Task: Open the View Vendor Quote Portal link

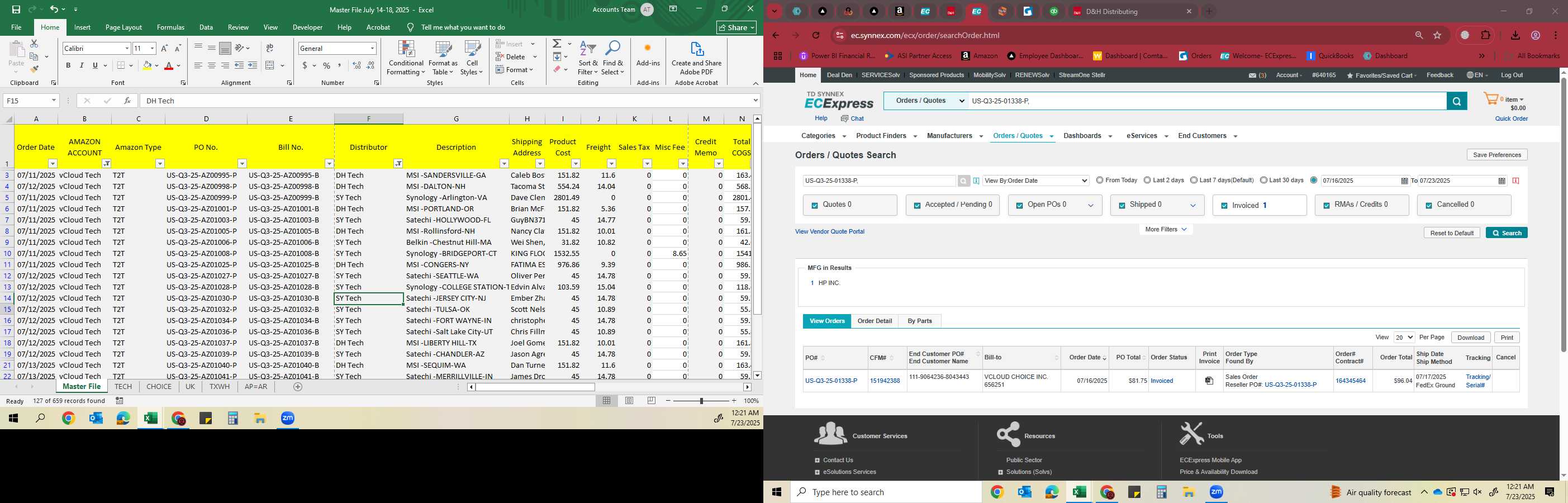Action: tap(830, 231)
